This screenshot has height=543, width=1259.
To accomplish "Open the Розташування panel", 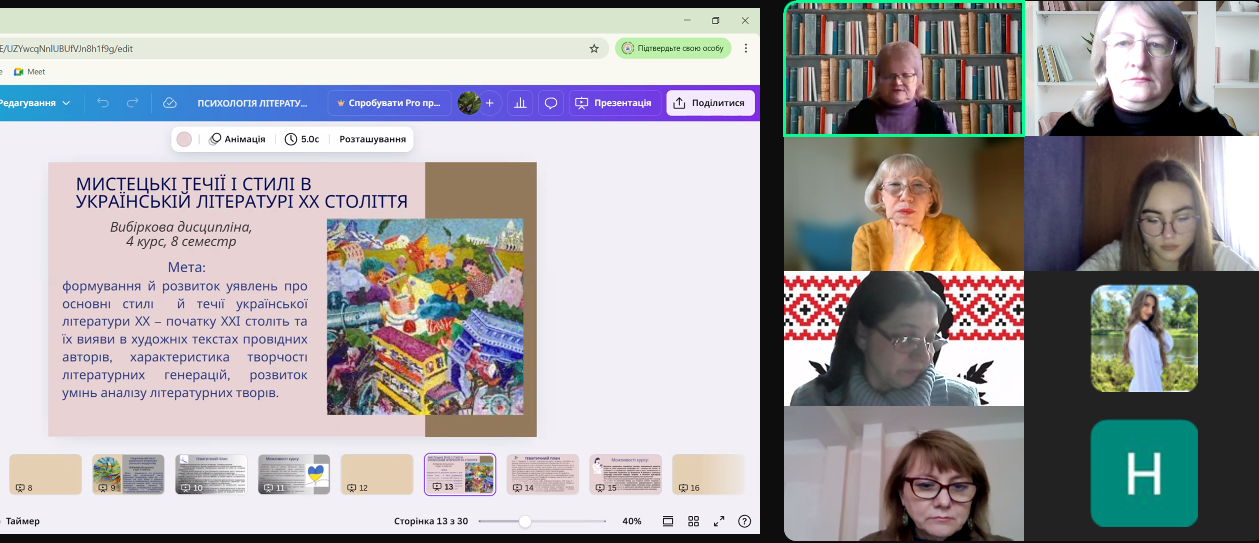I will pyautogui.click(x=372, y=139).
